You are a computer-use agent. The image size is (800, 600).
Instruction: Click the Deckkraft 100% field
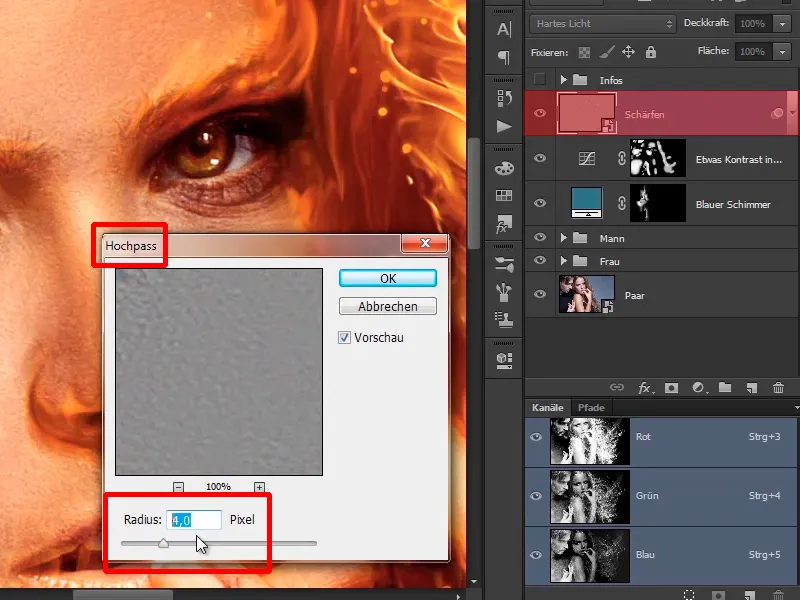click(x=754, y=23)
